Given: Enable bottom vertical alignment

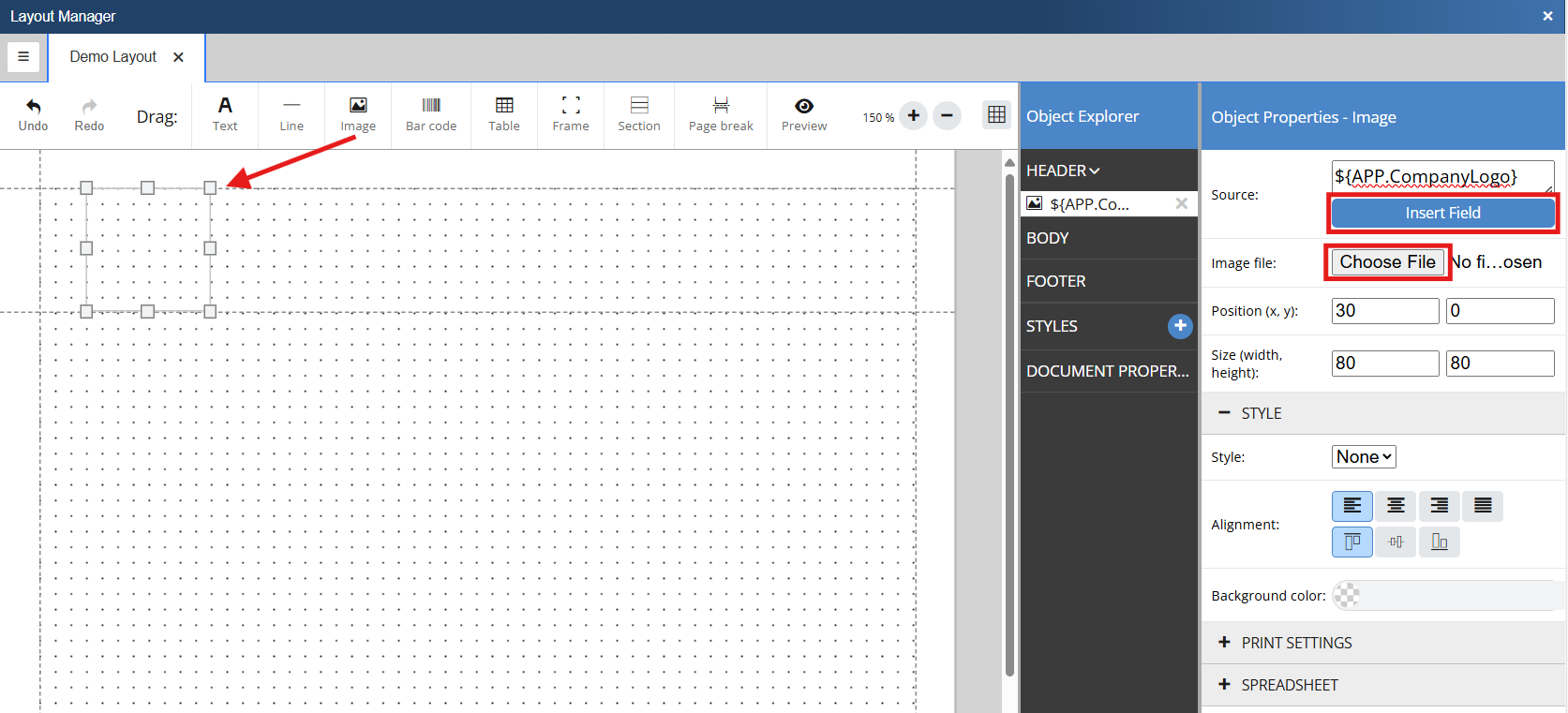Looking at the screenshot, I should coord(1439,542).
